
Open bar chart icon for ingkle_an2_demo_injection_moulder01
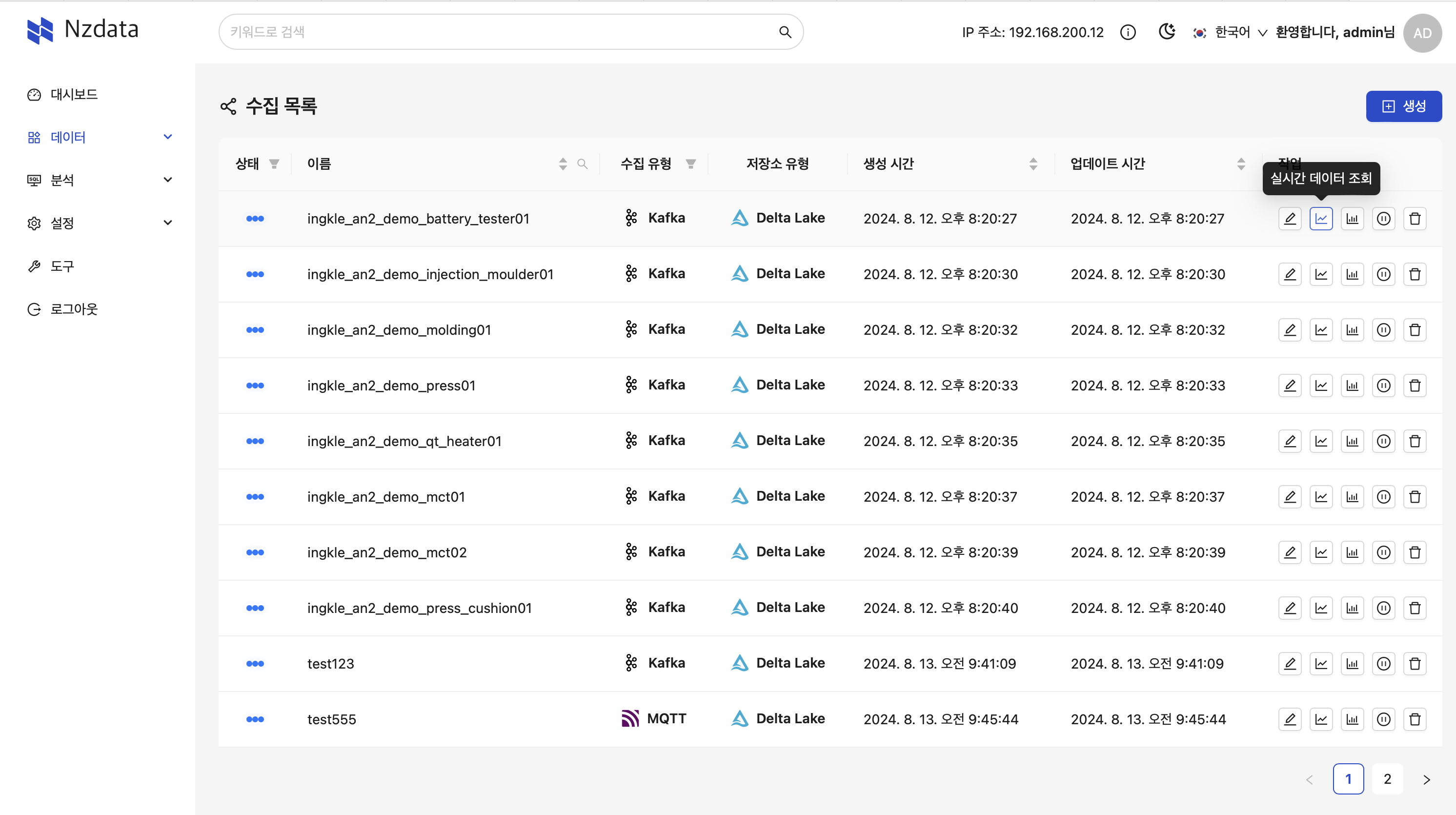(x=1352, y=274)
